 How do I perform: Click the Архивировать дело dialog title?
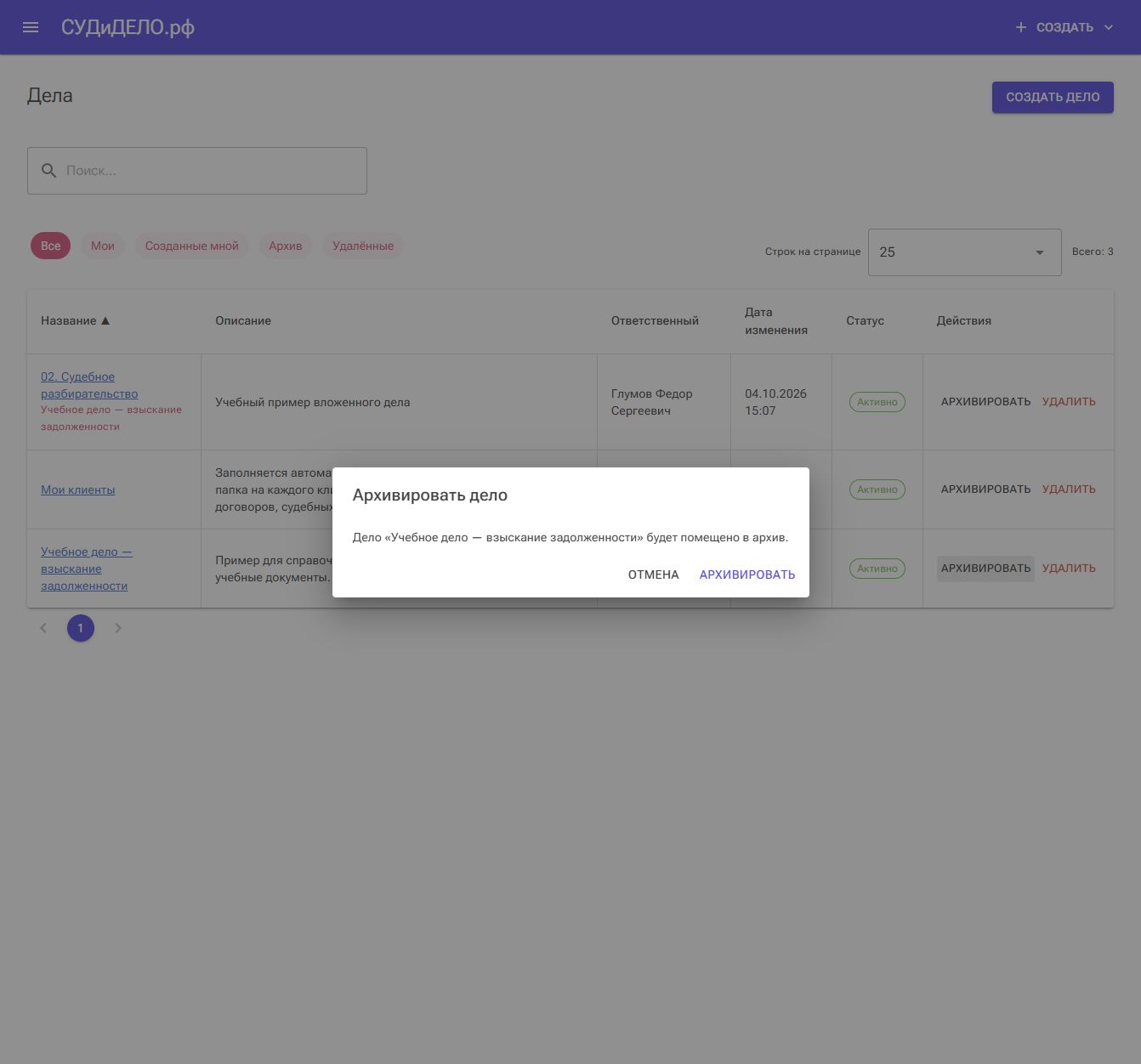pyautogui.click(x=430, y=495)
